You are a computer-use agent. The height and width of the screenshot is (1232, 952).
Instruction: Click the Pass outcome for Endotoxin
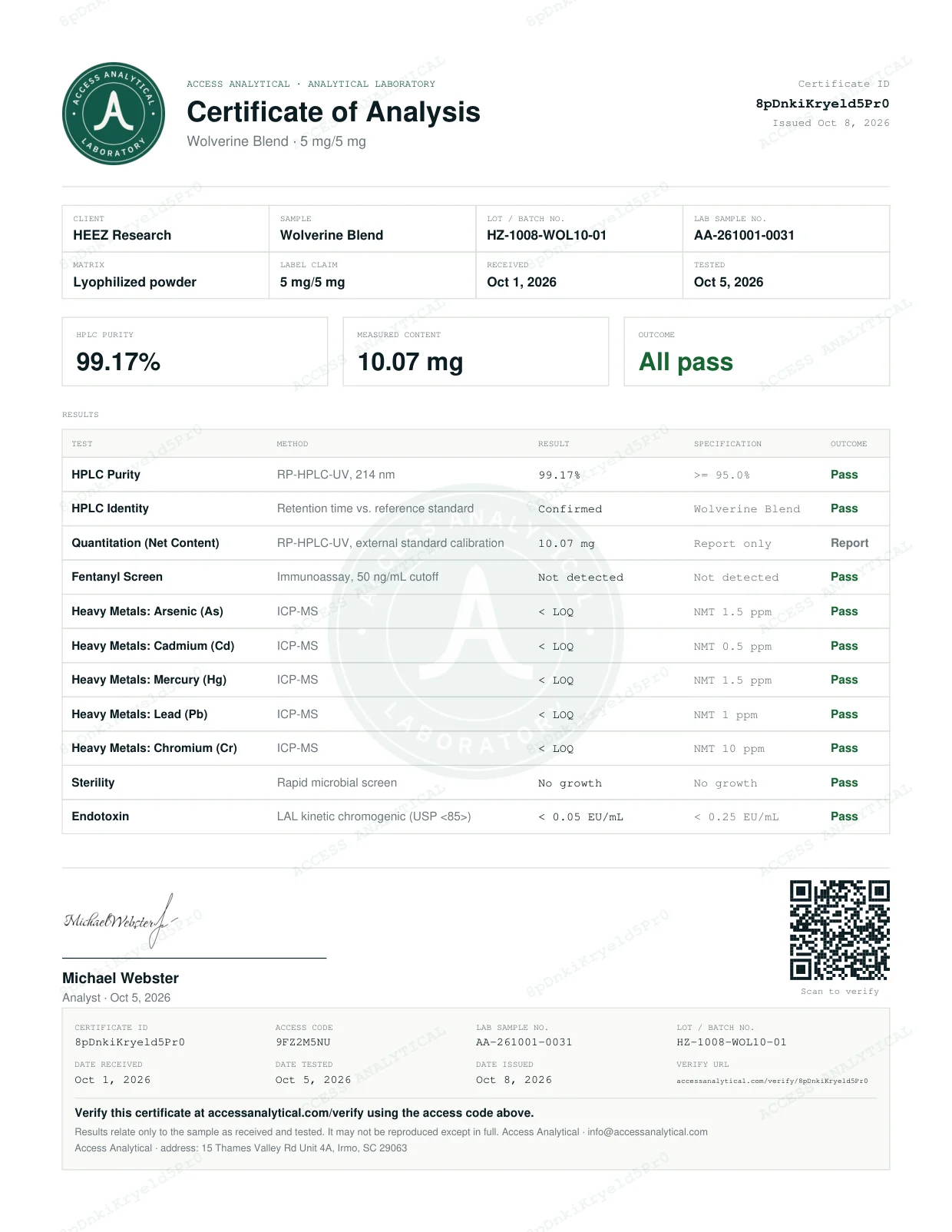click(844, 816)
